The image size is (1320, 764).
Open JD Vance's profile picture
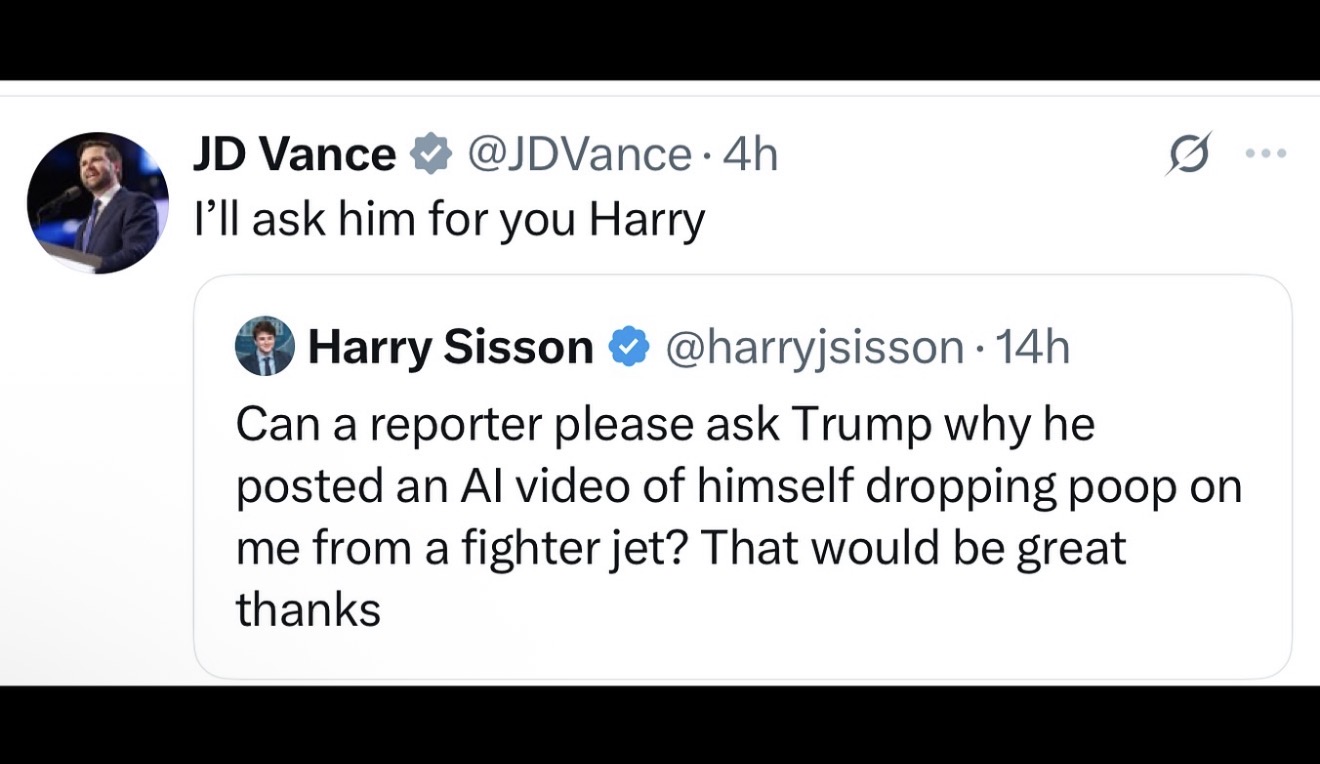pyautogui.click(x=97, y=203)
